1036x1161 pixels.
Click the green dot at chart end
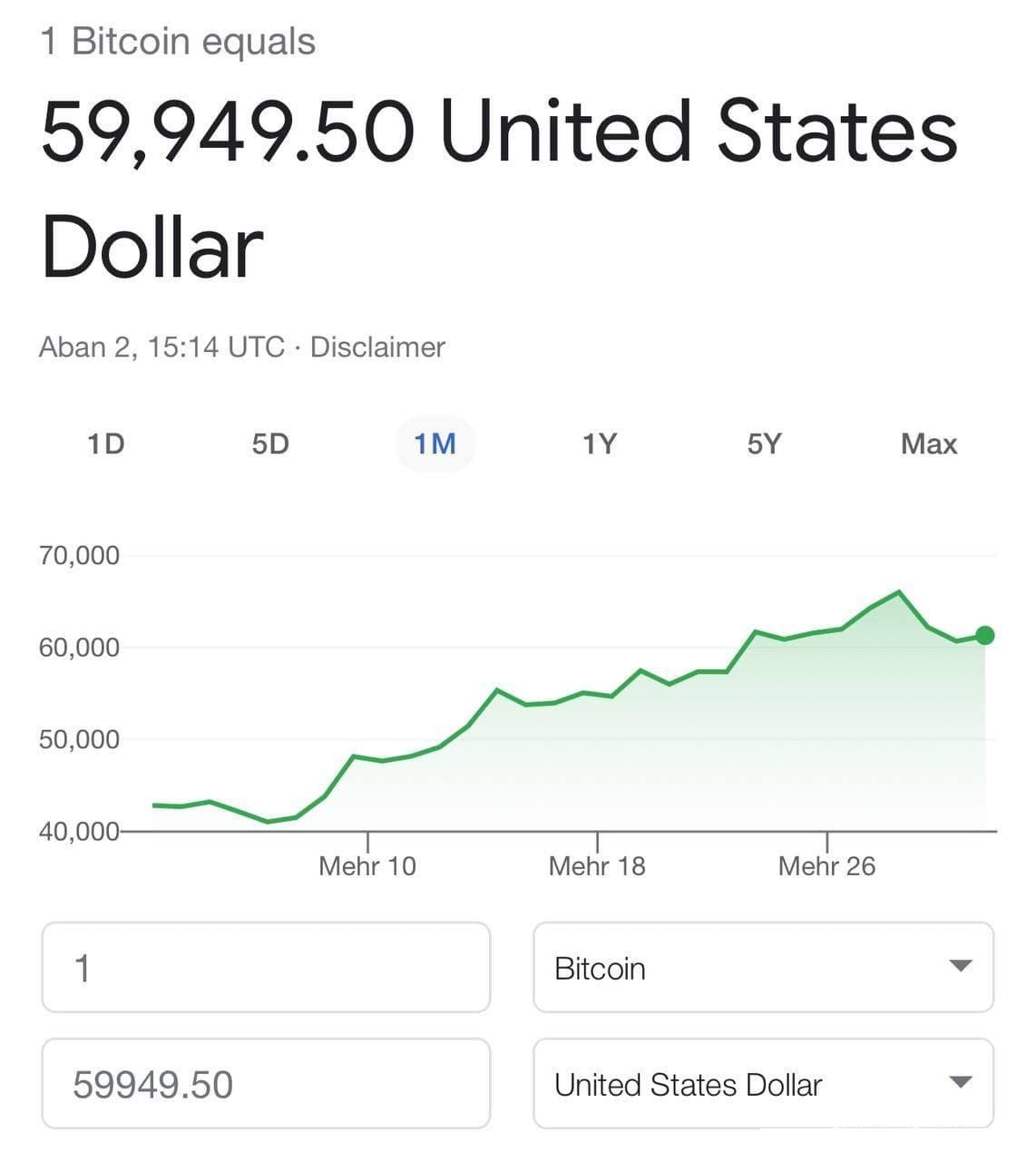985,635
